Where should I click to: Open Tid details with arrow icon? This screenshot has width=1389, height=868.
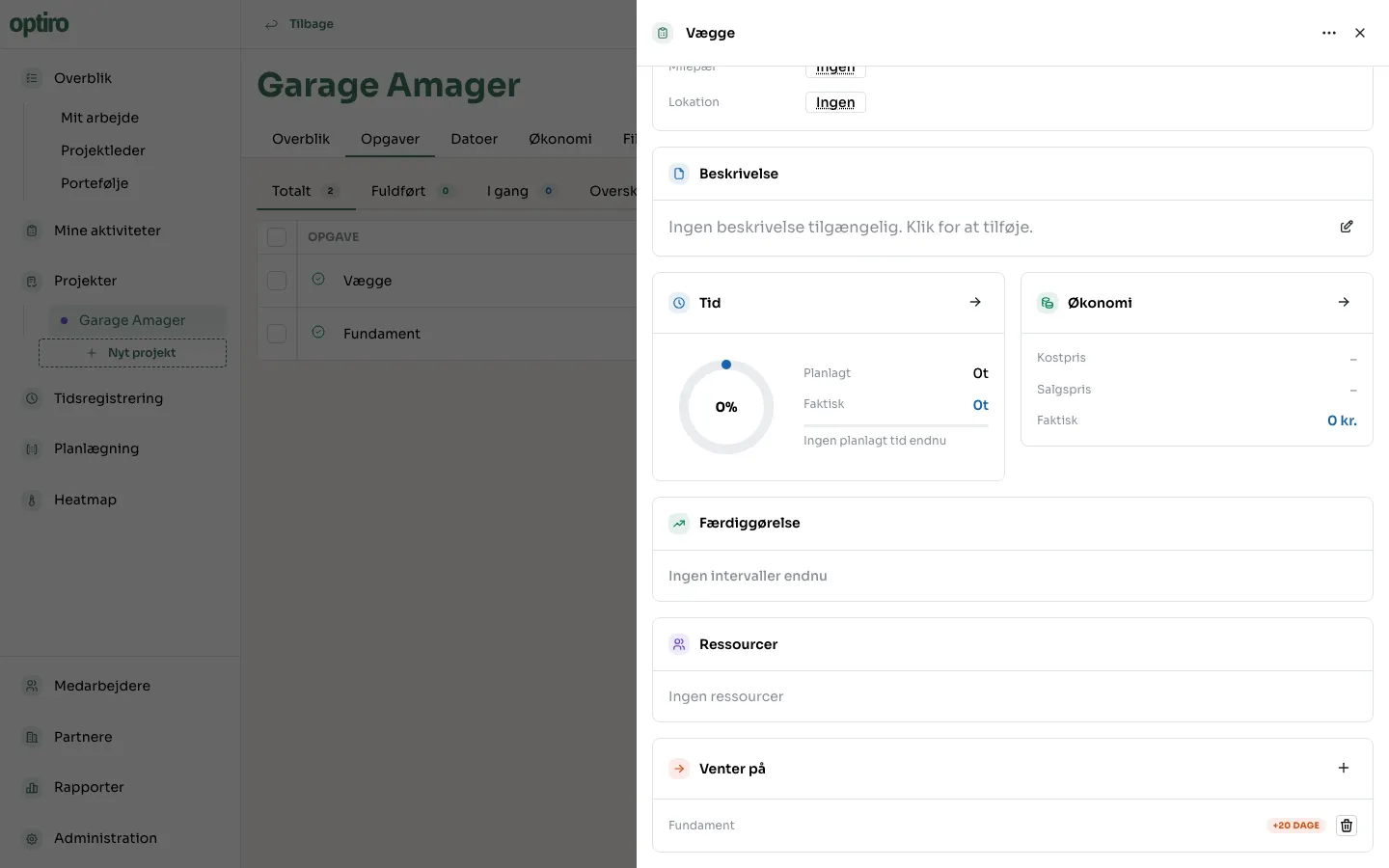975,302
